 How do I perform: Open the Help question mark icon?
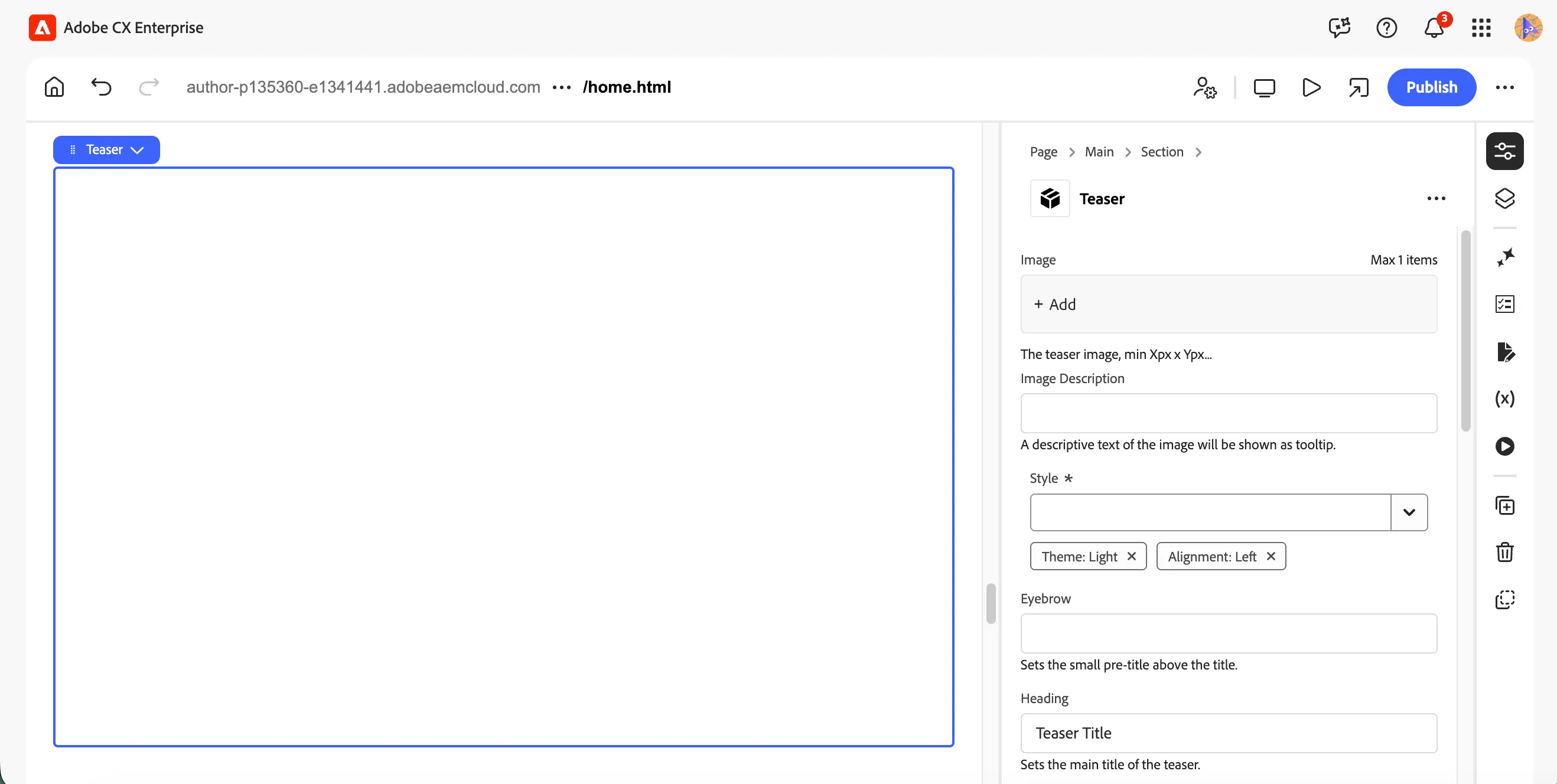click(1386, 28)
